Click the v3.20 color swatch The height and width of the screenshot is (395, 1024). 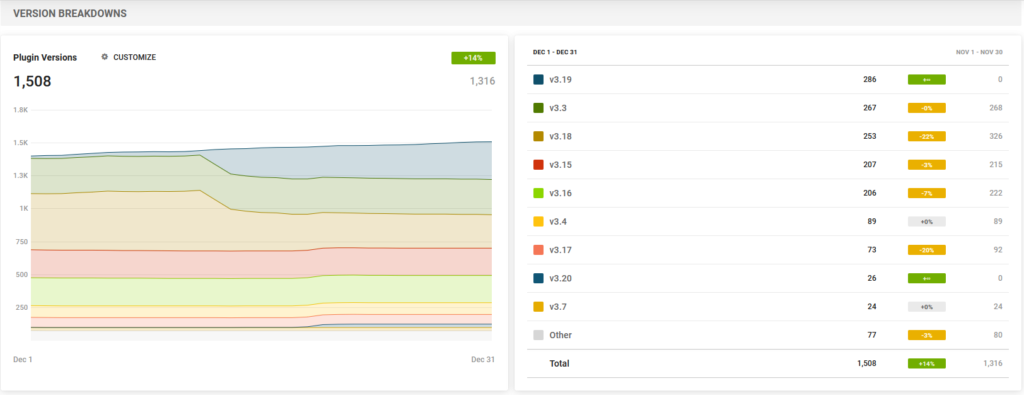[538, 278]
